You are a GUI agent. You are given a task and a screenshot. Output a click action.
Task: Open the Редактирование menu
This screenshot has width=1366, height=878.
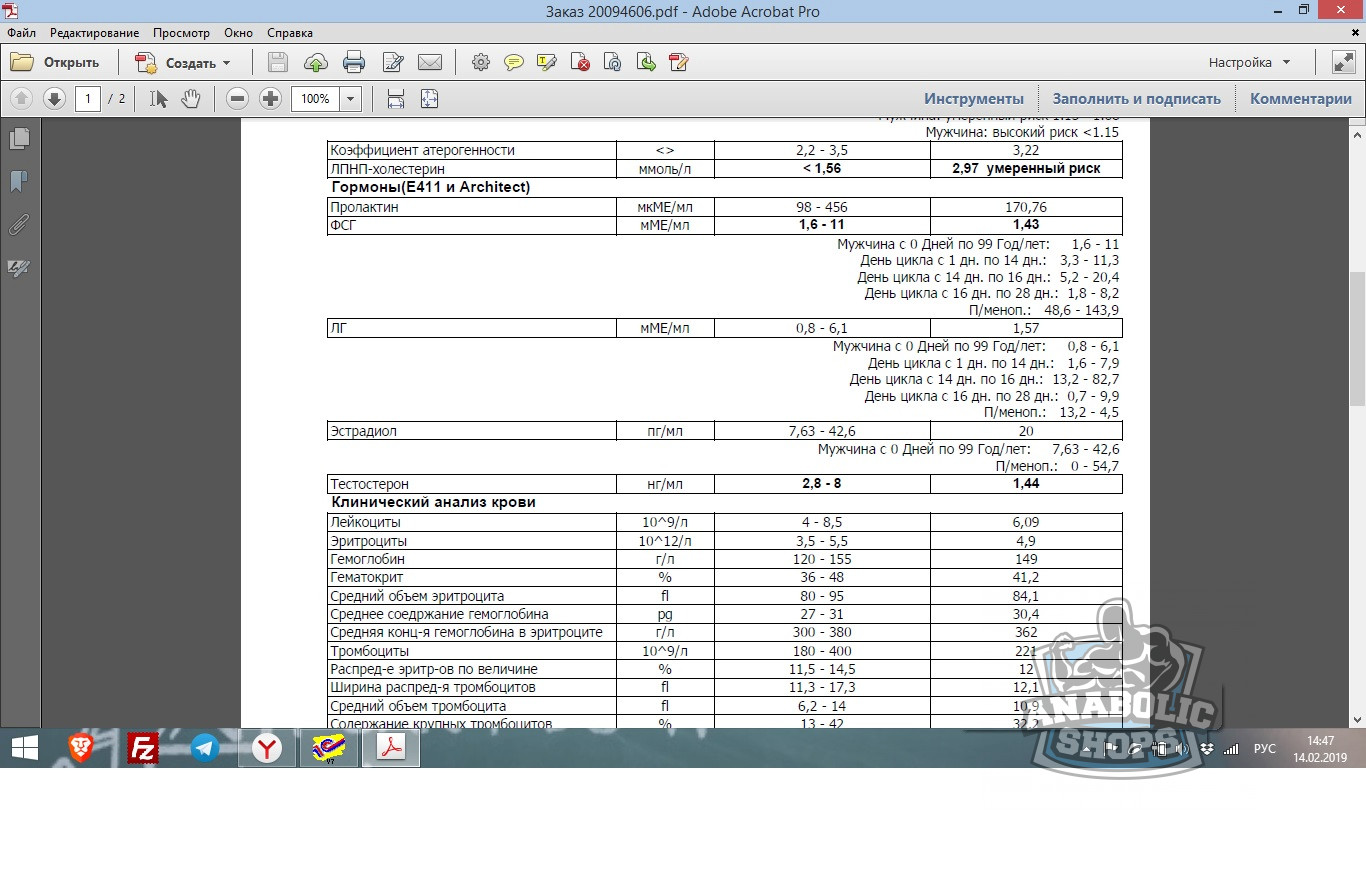tap(94, 33)
